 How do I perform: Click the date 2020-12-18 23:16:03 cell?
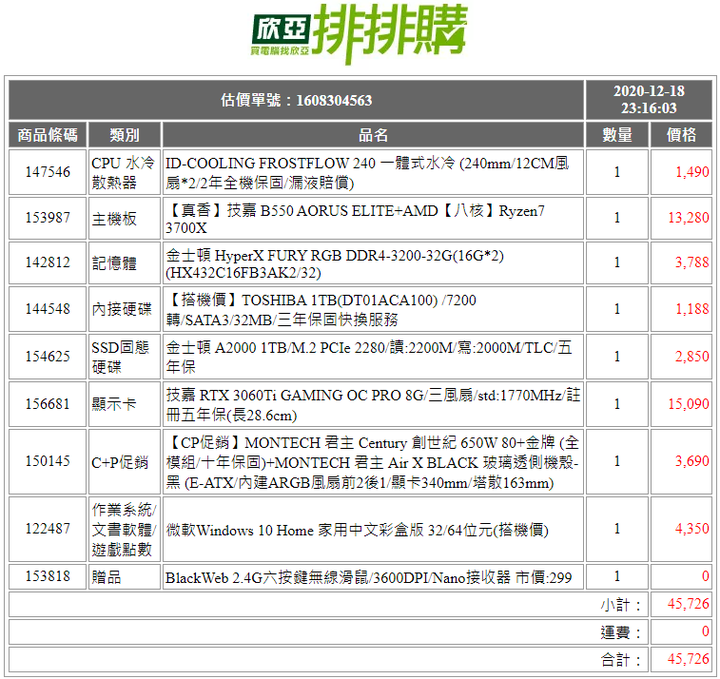point(648,100)
